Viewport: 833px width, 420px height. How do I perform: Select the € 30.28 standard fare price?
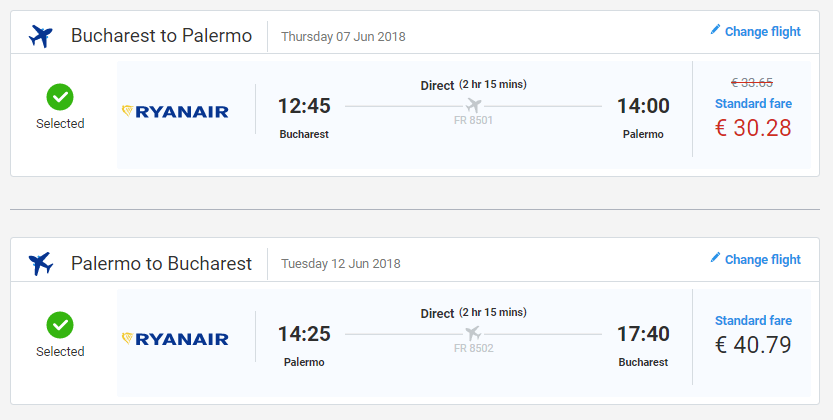coord(752,128)
